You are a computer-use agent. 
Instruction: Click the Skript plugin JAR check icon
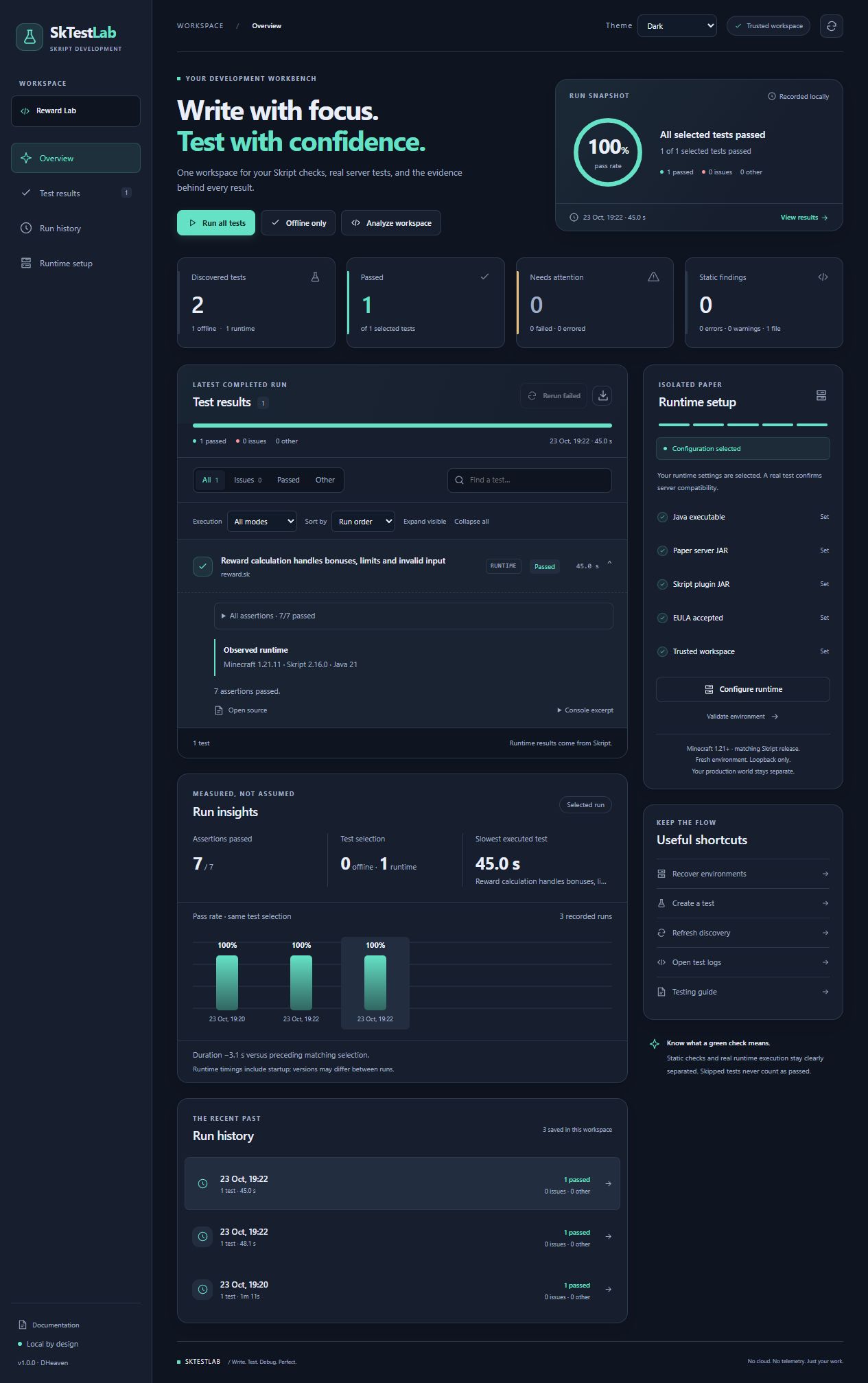(662, 584)
